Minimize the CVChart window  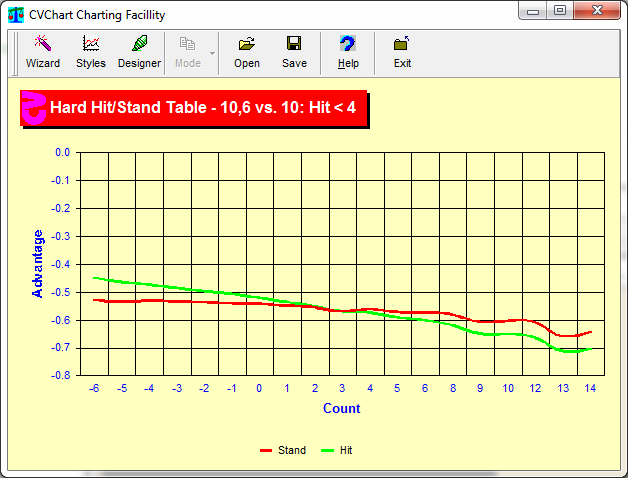pyautogui.click(x=535, y=11)
